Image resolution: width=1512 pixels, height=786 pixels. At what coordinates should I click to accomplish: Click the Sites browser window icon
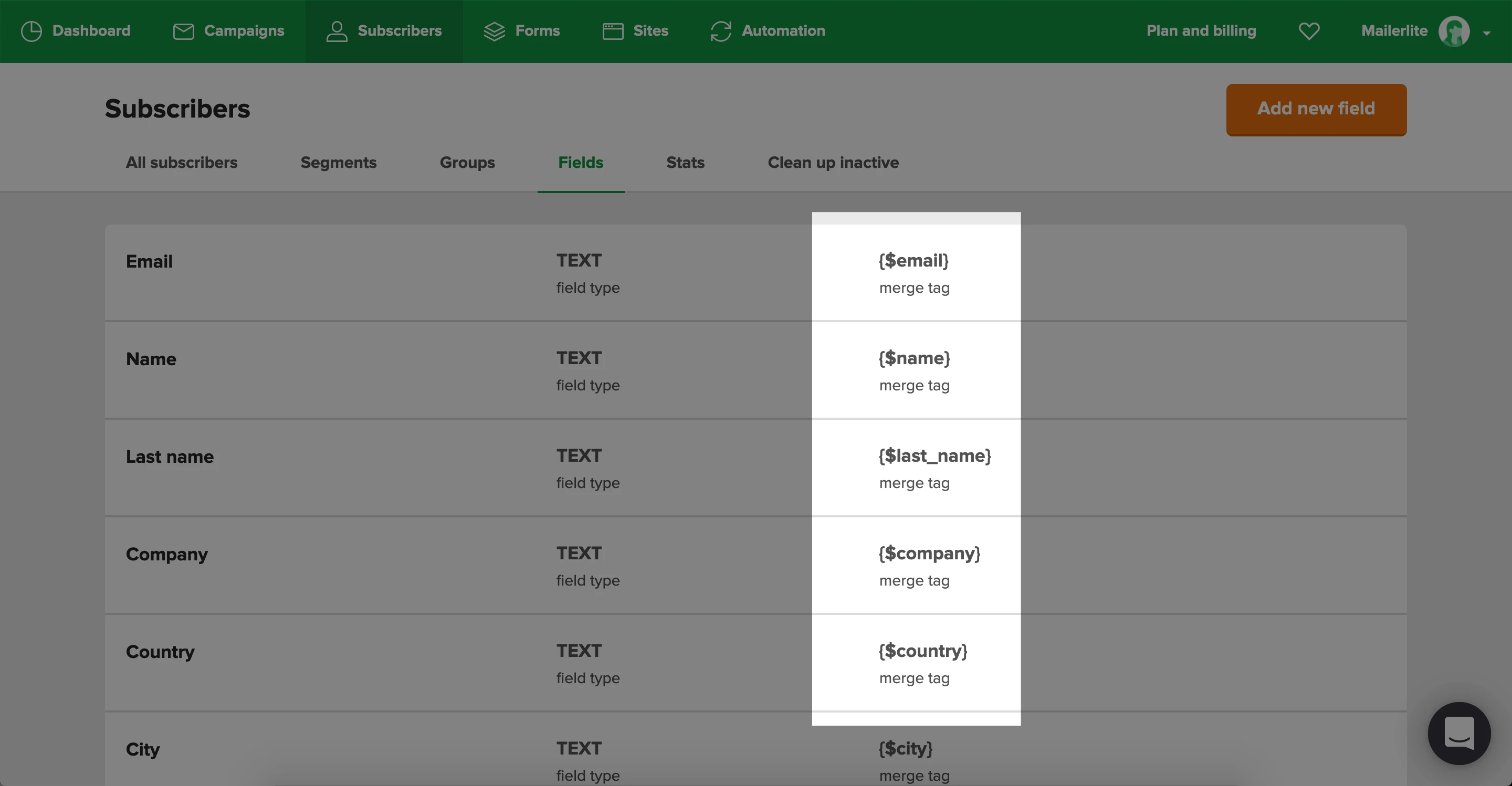(613, 31)
